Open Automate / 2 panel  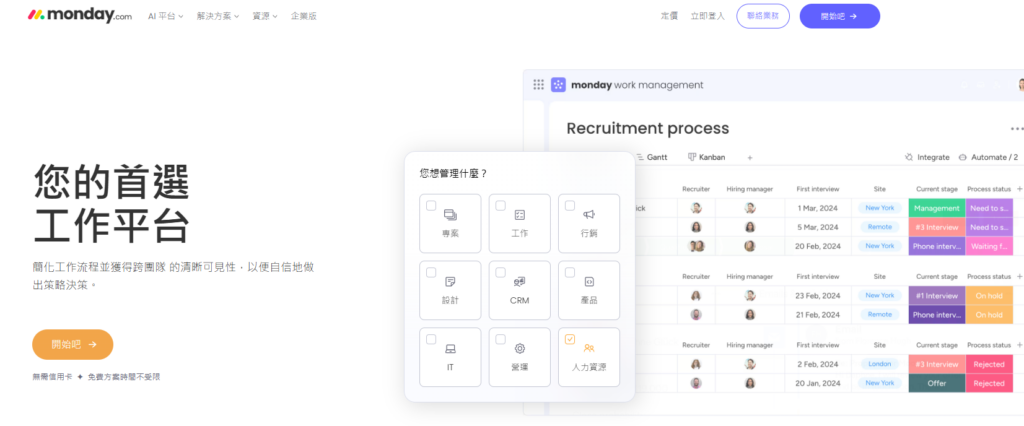988,157
